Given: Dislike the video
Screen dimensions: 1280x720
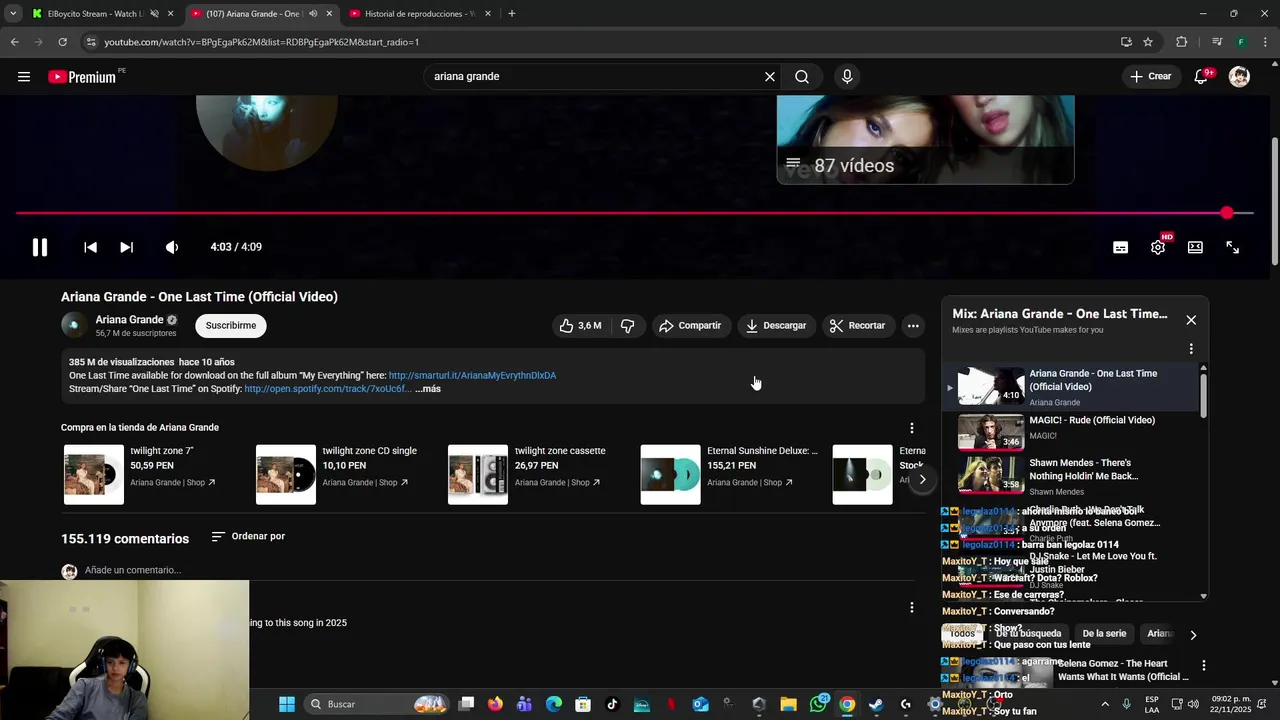Looking at the screenshot, I should pyautogui.click(x=628, y=325).
